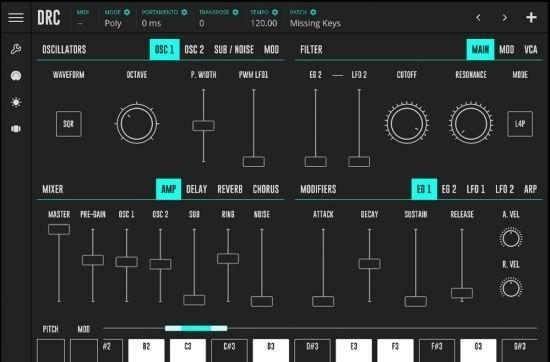The image size is (550, 362).
Task: Switch to the OSC 2 tab
Action: [x=194, y=49]
